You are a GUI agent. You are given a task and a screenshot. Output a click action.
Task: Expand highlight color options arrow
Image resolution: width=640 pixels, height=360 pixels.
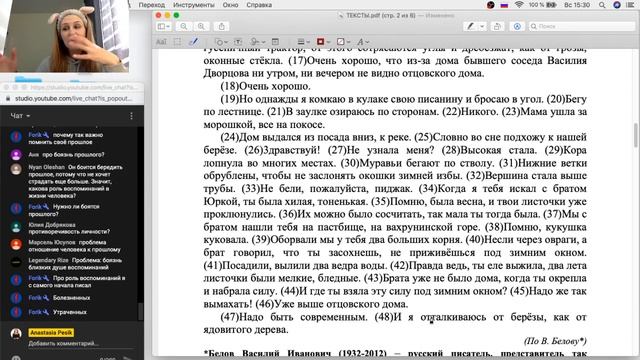(482, 27)
